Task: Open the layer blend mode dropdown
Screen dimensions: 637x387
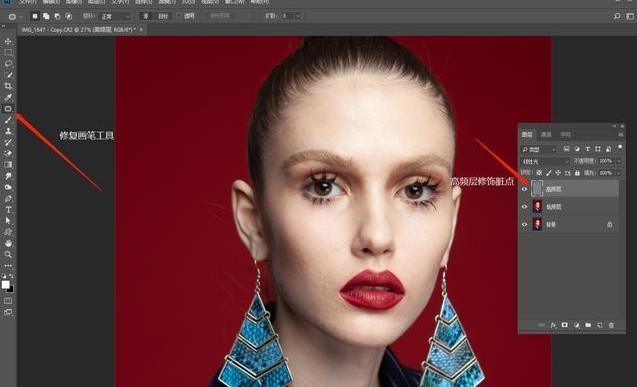Action: pyautogui.click(x=546, y=161)
